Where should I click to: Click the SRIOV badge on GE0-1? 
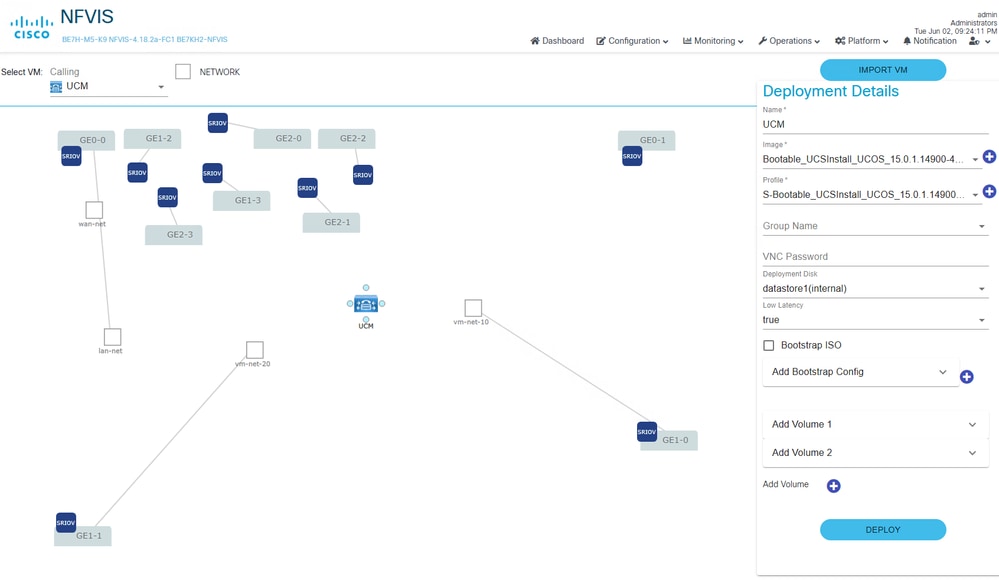pyautogui.click(x=632, y=156)
